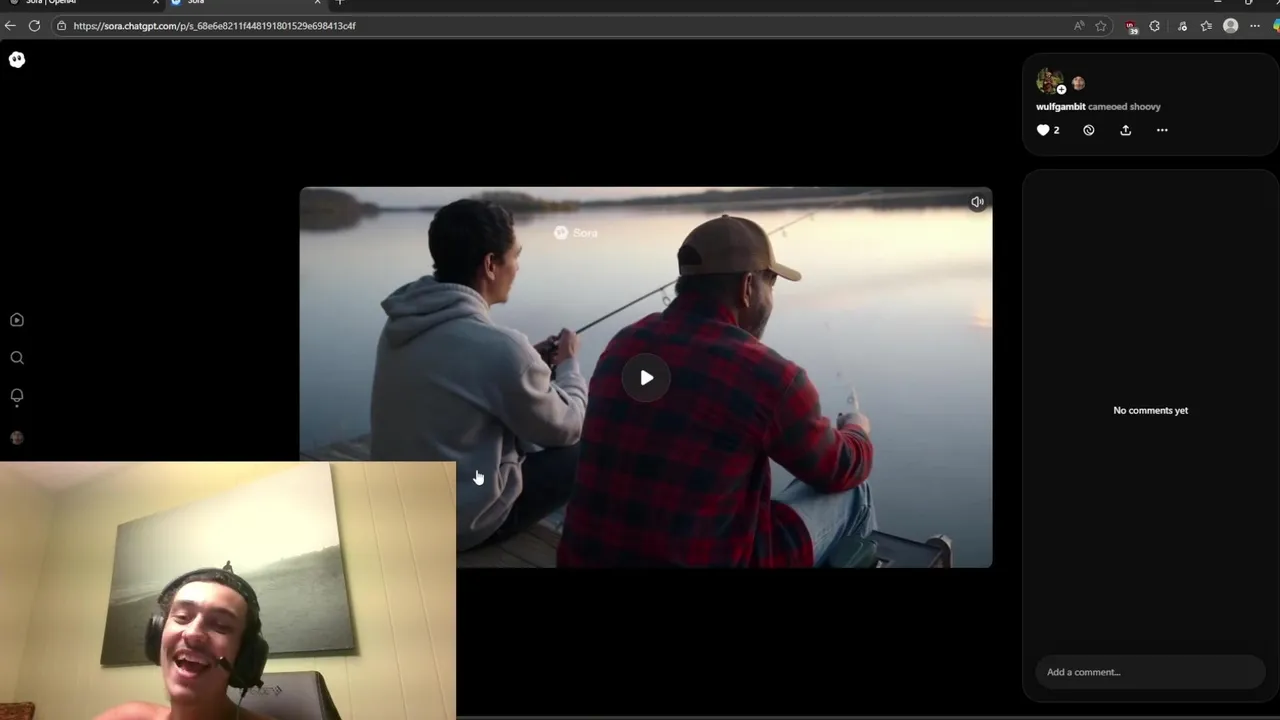Switch to the Sora | OpenAI tab
Image resolution: width=1280 pixels, height=720 pixels.
[x=80, y=3]
